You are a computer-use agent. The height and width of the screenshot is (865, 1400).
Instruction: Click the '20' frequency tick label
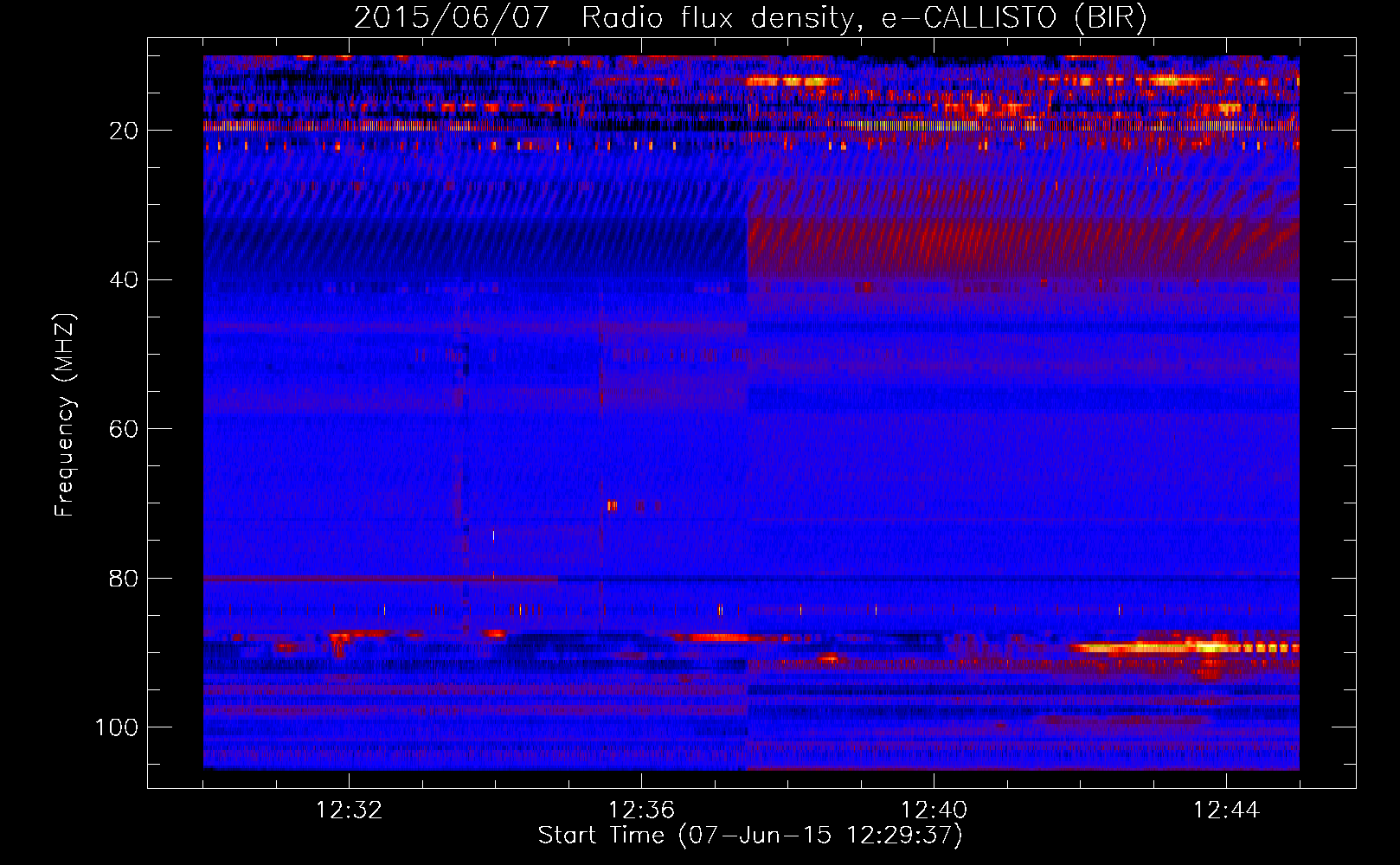click(x=124, y=131)
